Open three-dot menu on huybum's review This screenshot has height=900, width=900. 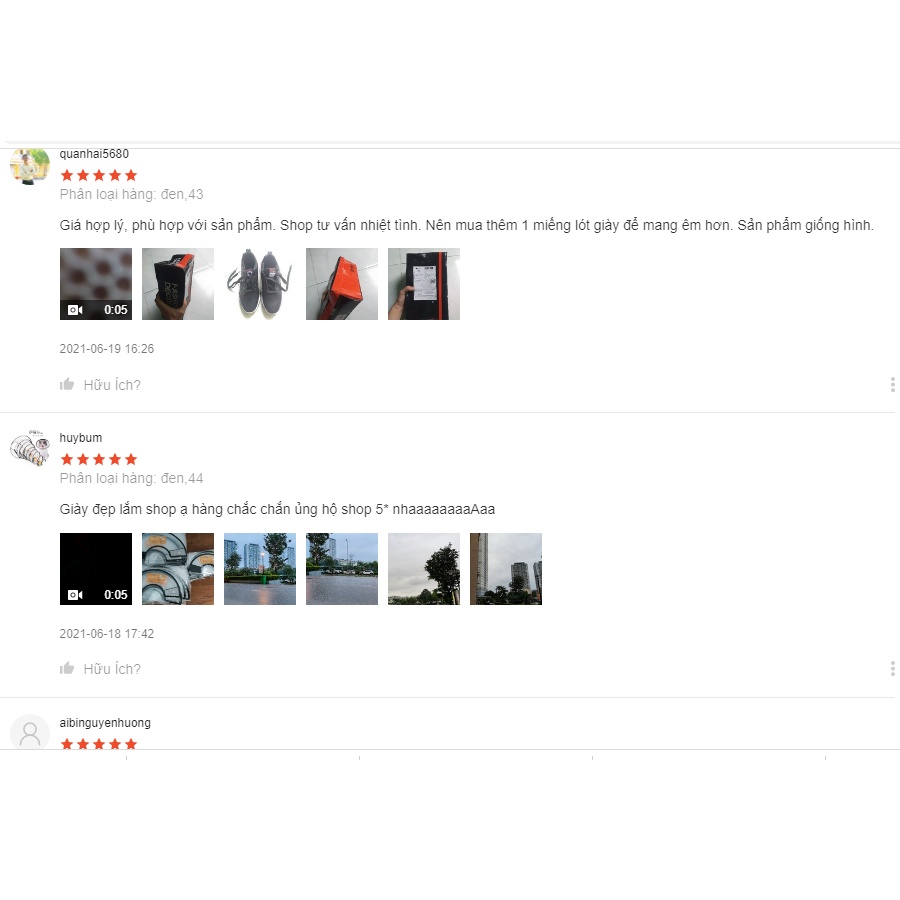pos(893,669)
